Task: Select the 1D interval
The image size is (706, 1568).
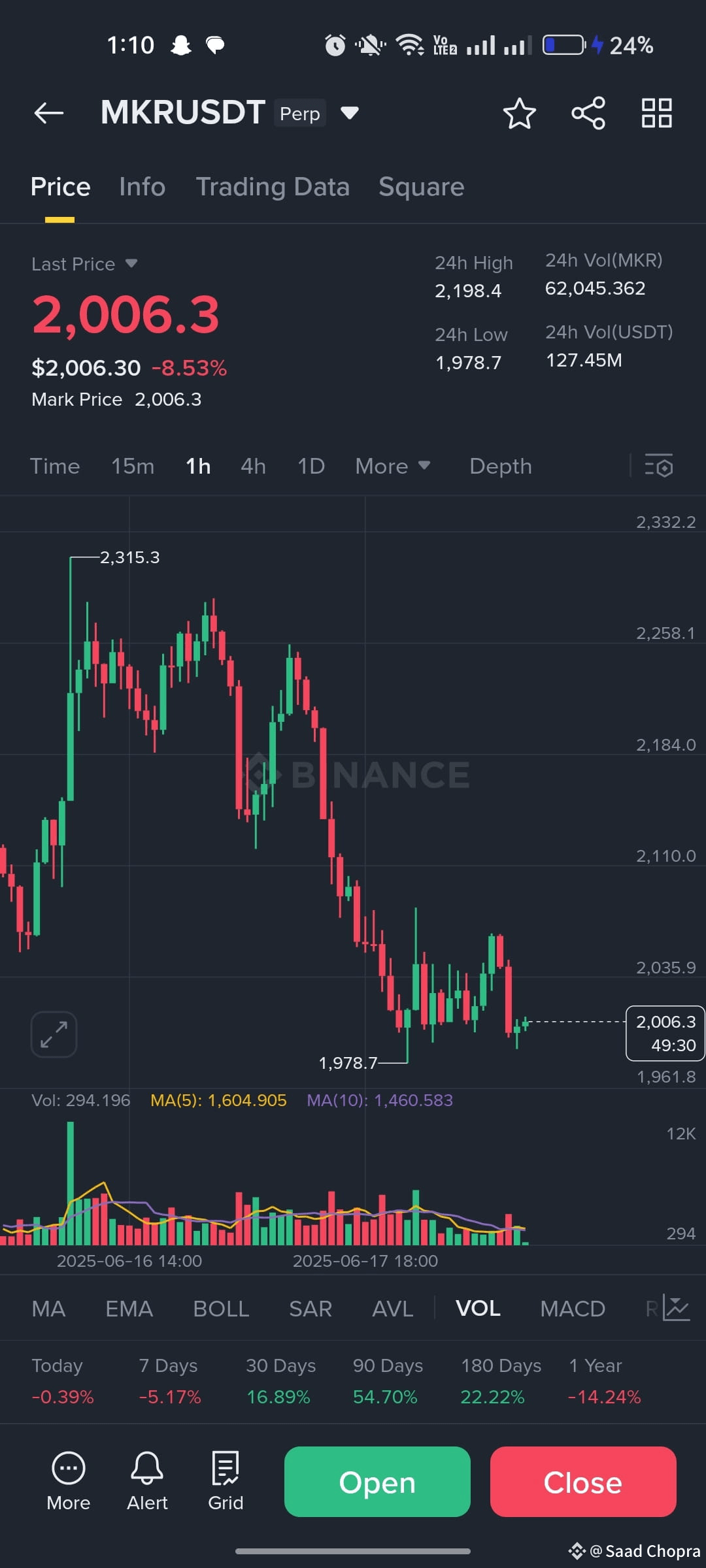Action: pyautogui.click(x=311, y=466)
